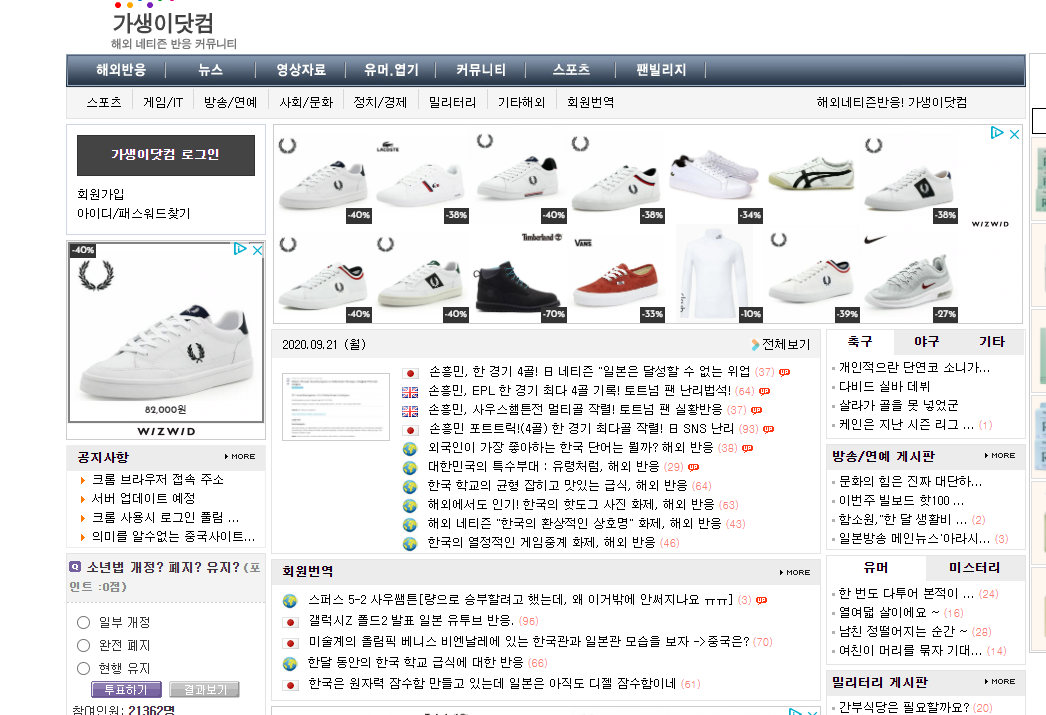The image size is (1046, 715).
Task: Select the 일부 개정 poll option
Action: (83, 622)
